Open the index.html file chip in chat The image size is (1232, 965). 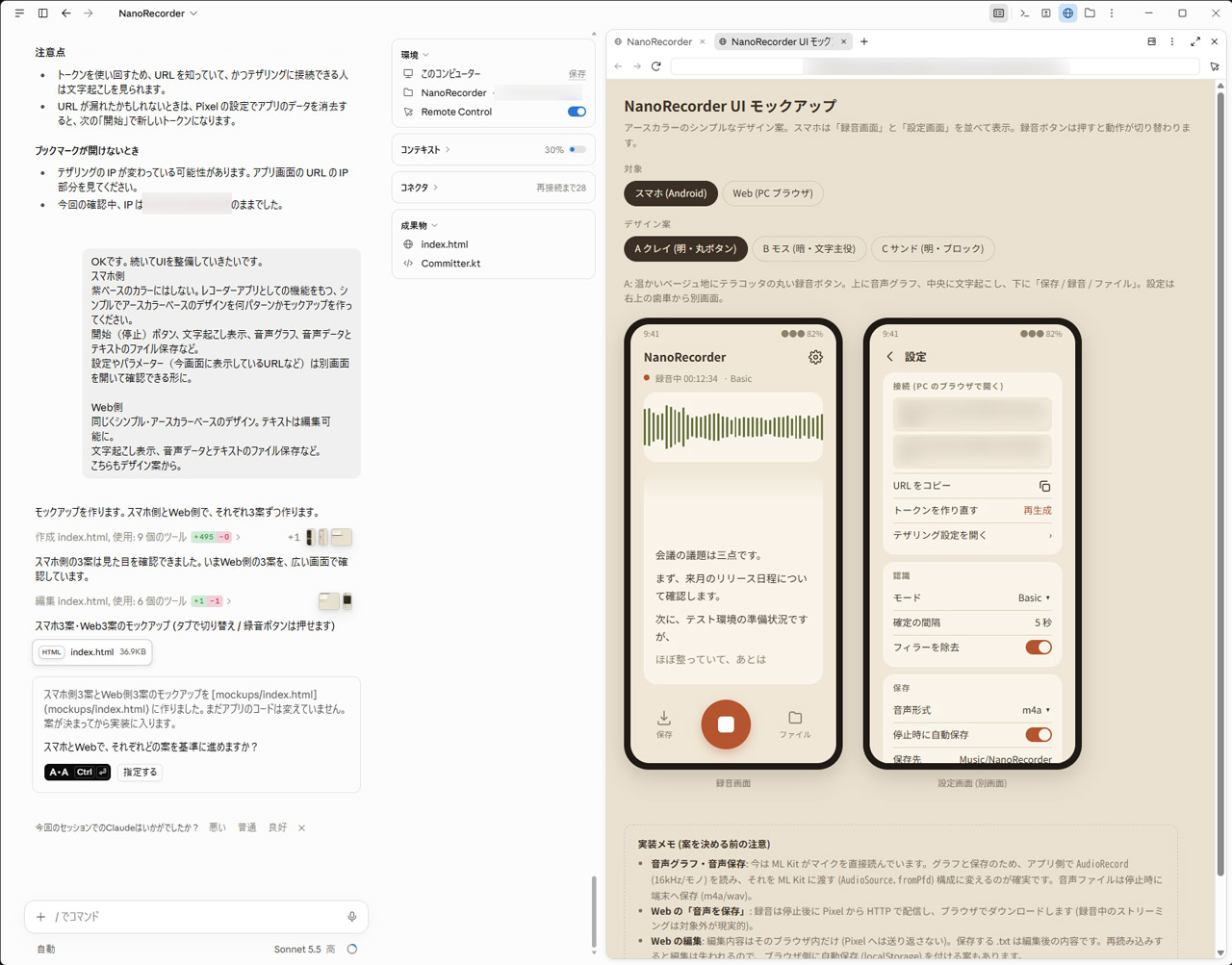pos(91,652)
